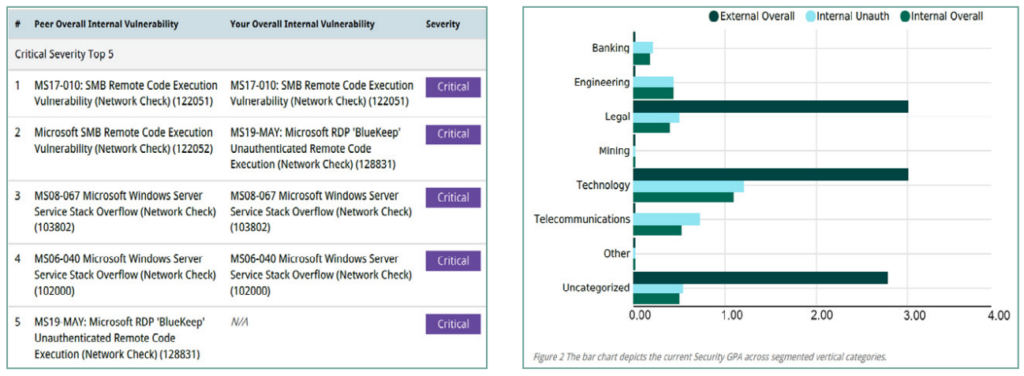Click the Severity column header
Screen dimensions: 1024x376
443,24
